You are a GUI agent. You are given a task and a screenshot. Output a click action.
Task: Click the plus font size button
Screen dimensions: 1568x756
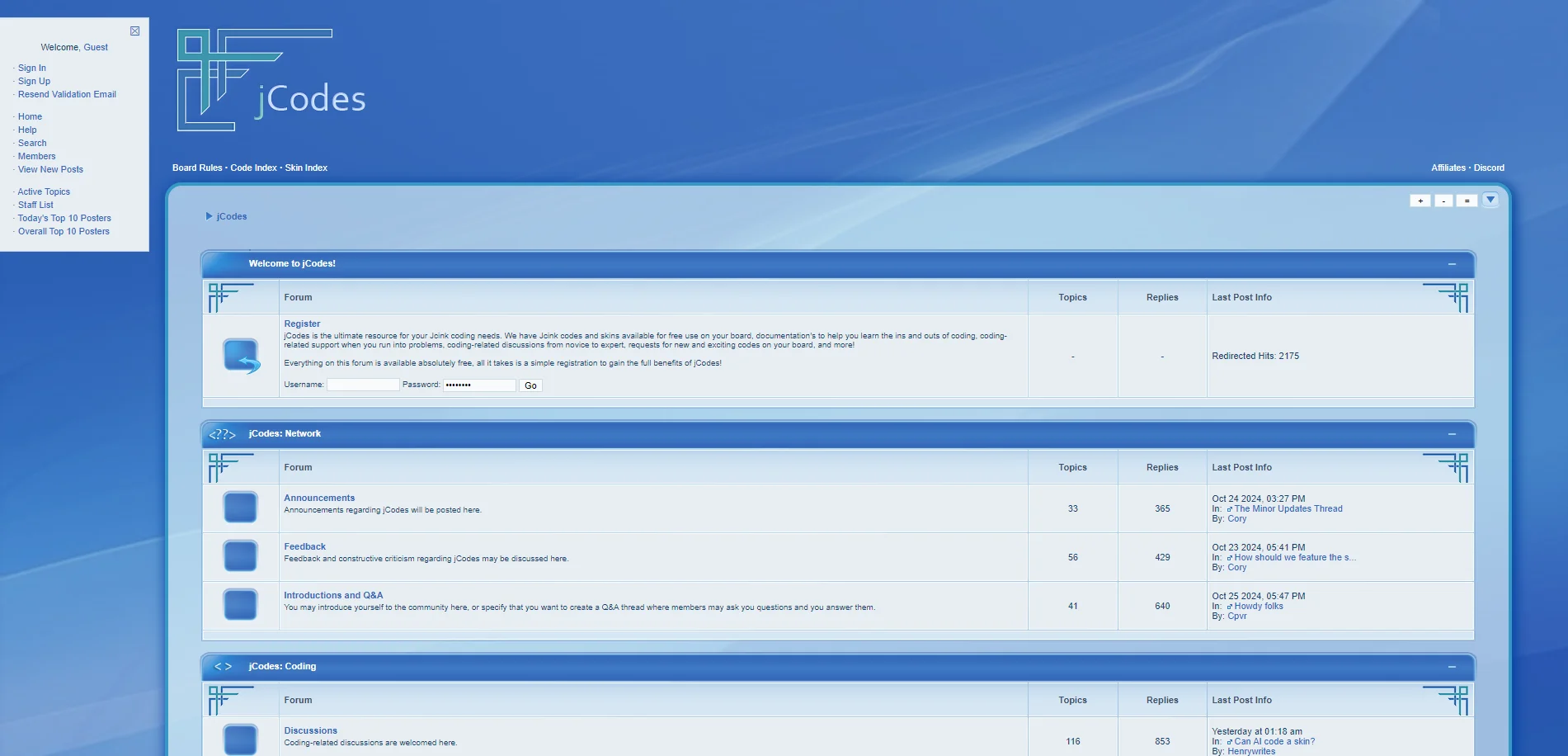click(1420, 201)
